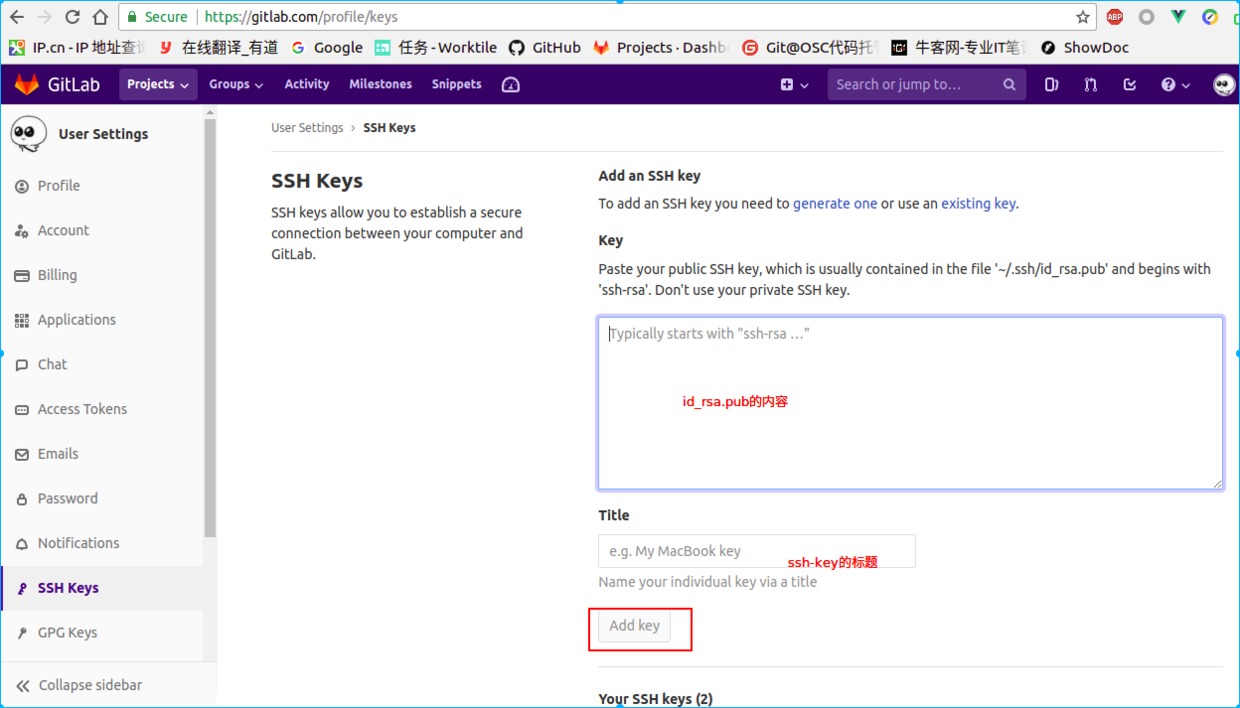Expand the help question-mark dropdown

[1174, 84]
